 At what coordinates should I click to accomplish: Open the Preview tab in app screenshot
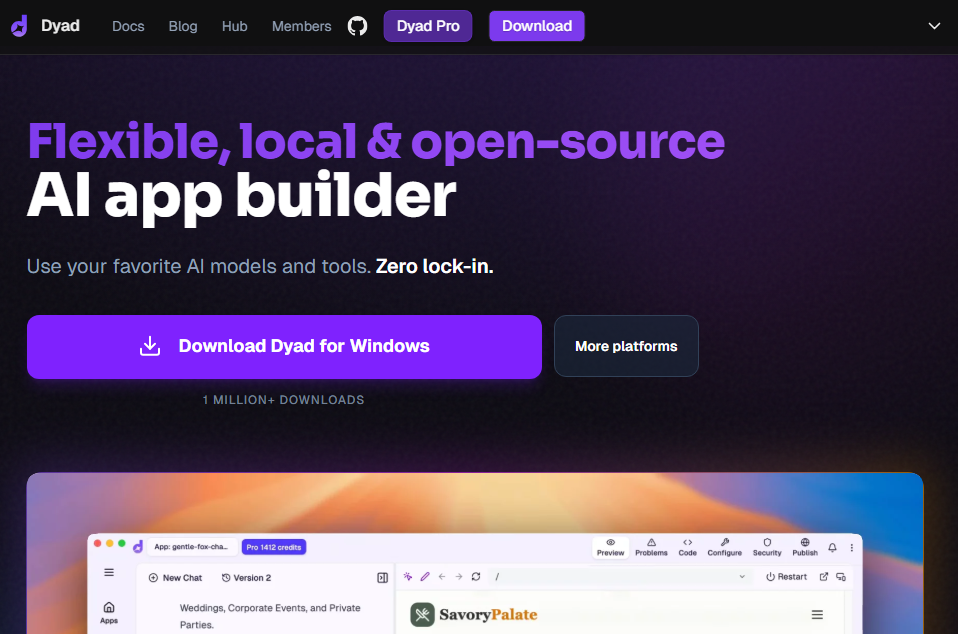[610, 547]
